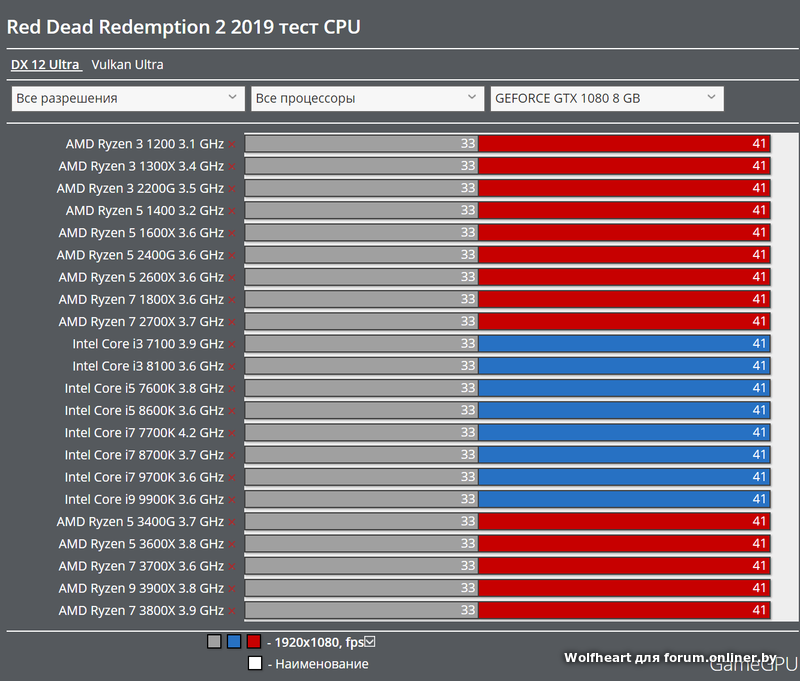Open the Все разрешения resolution dropdown
The height and width of the screenshot is (681, 800).
[x=127, y=98]
